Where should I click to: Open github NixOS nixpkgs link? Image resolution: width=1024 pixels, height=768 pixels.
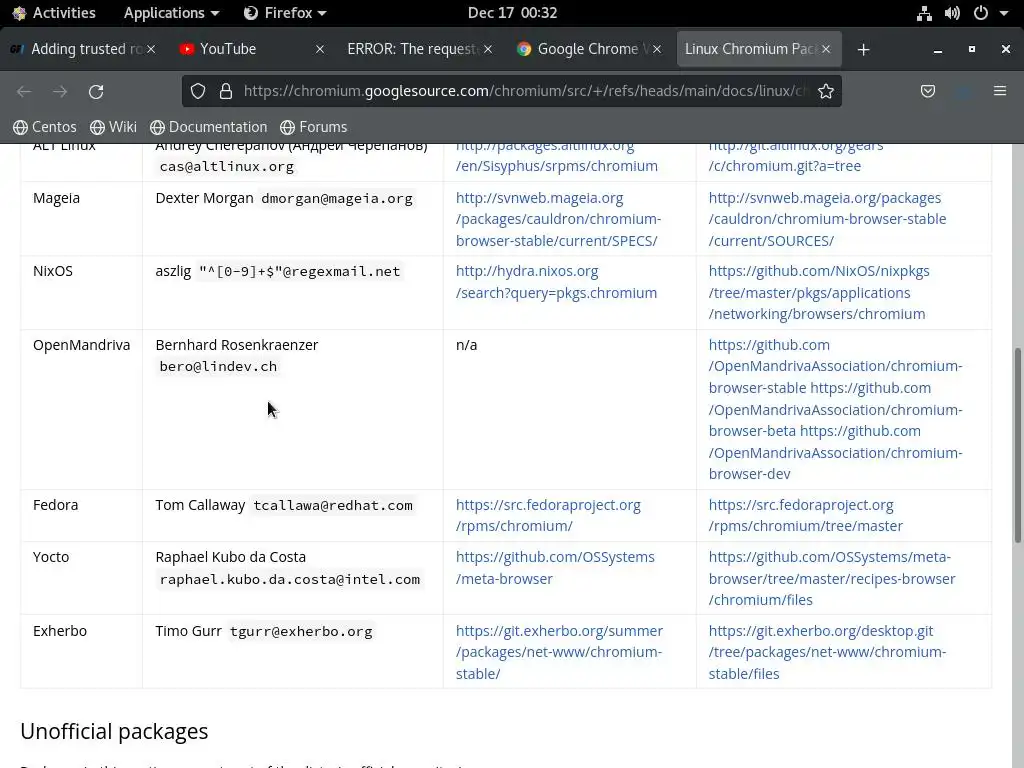point(819,293)
